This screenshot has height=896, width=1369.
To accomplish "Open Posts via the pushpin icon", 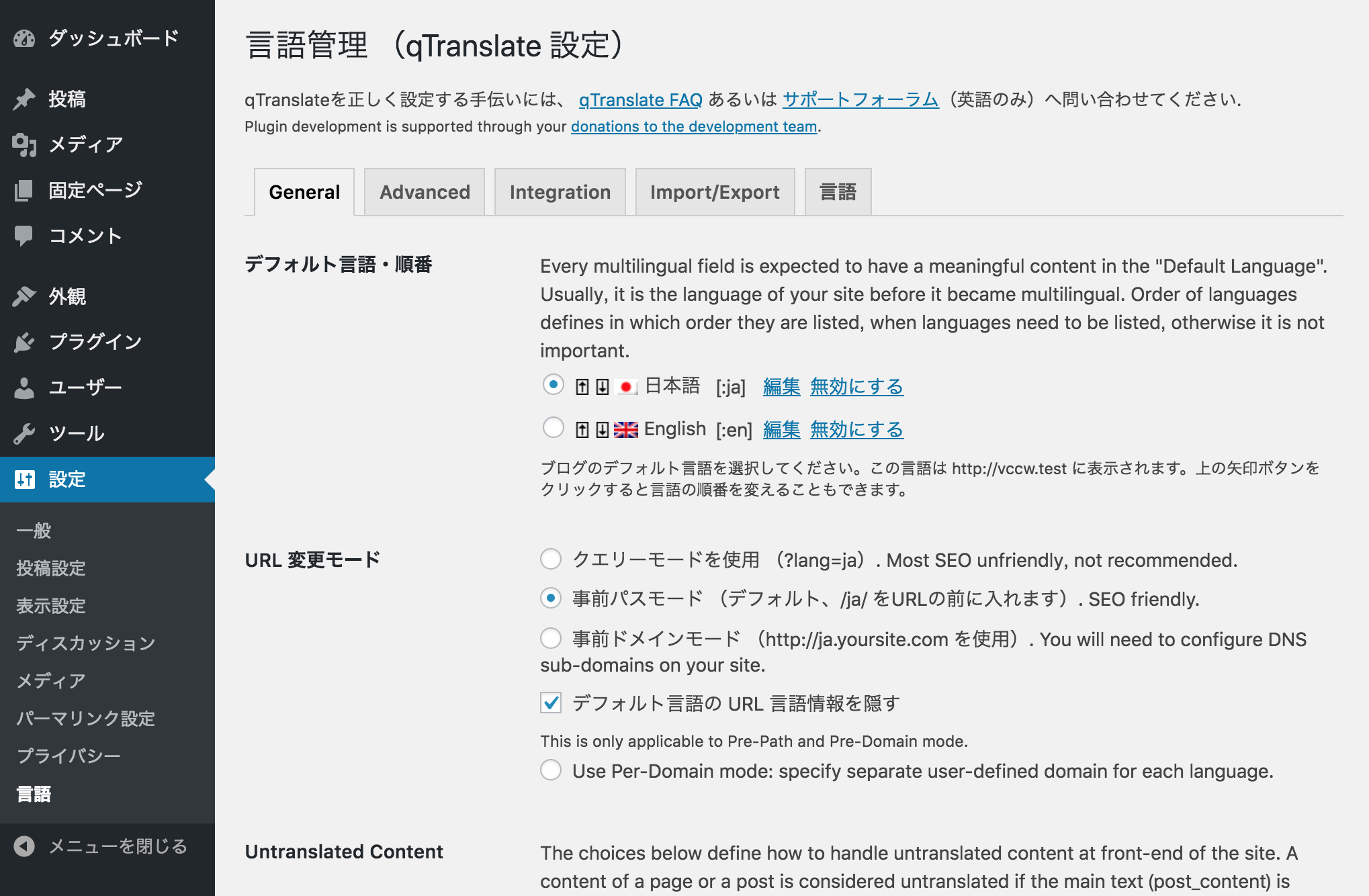I will coord(24,99).
